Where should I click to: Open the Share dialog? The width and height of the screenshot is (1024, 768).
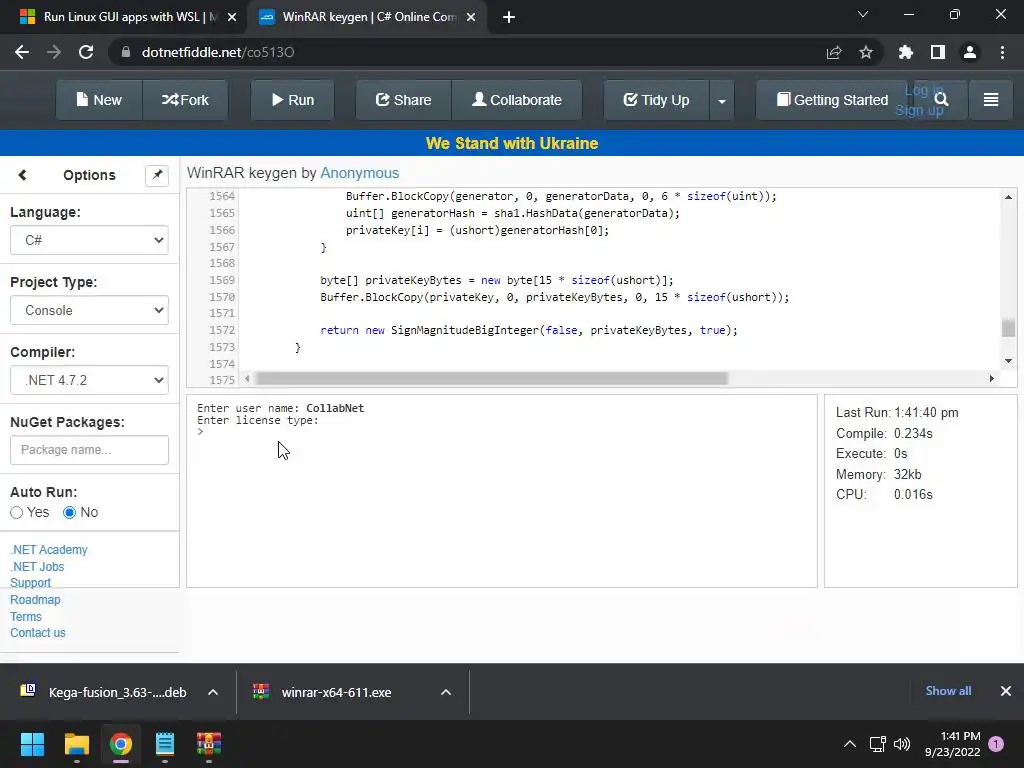(403, 100)
